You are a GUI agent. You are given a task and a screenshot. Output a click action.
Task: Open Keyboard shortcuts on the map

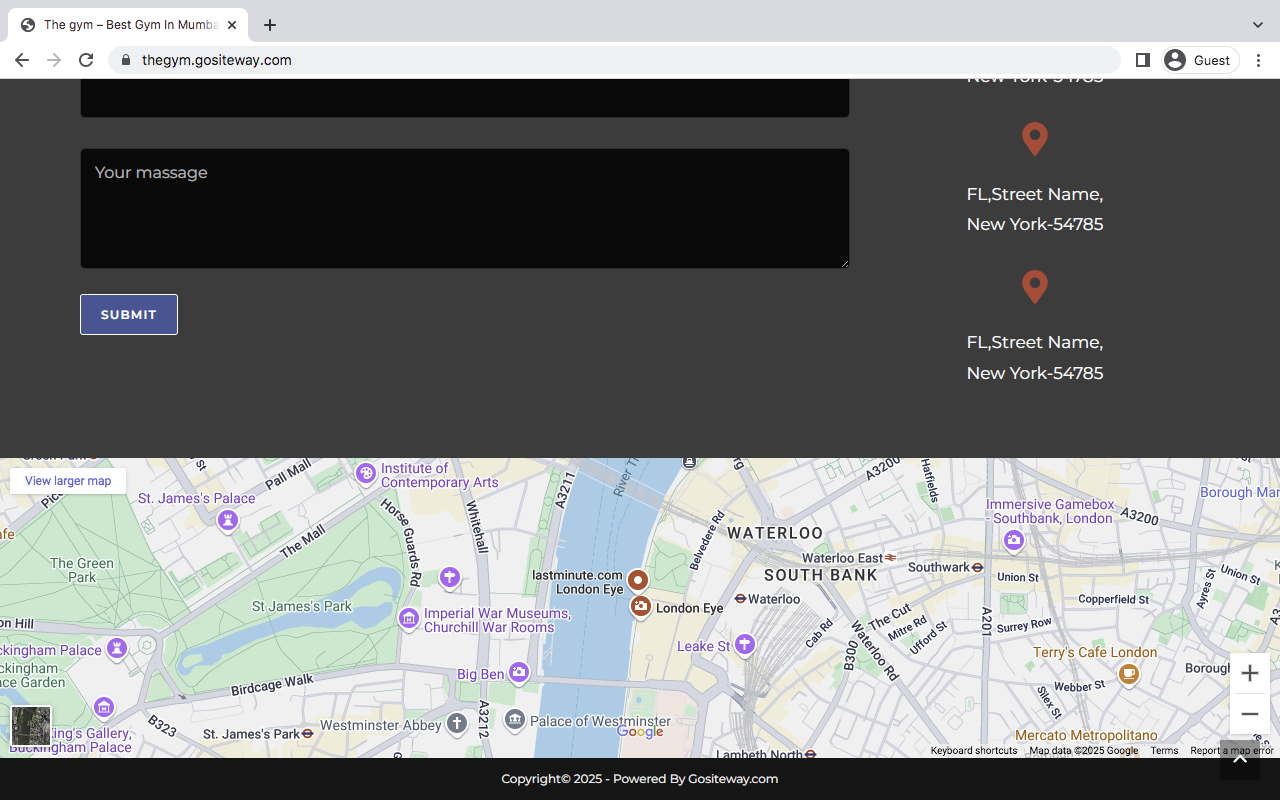(974, 750)
